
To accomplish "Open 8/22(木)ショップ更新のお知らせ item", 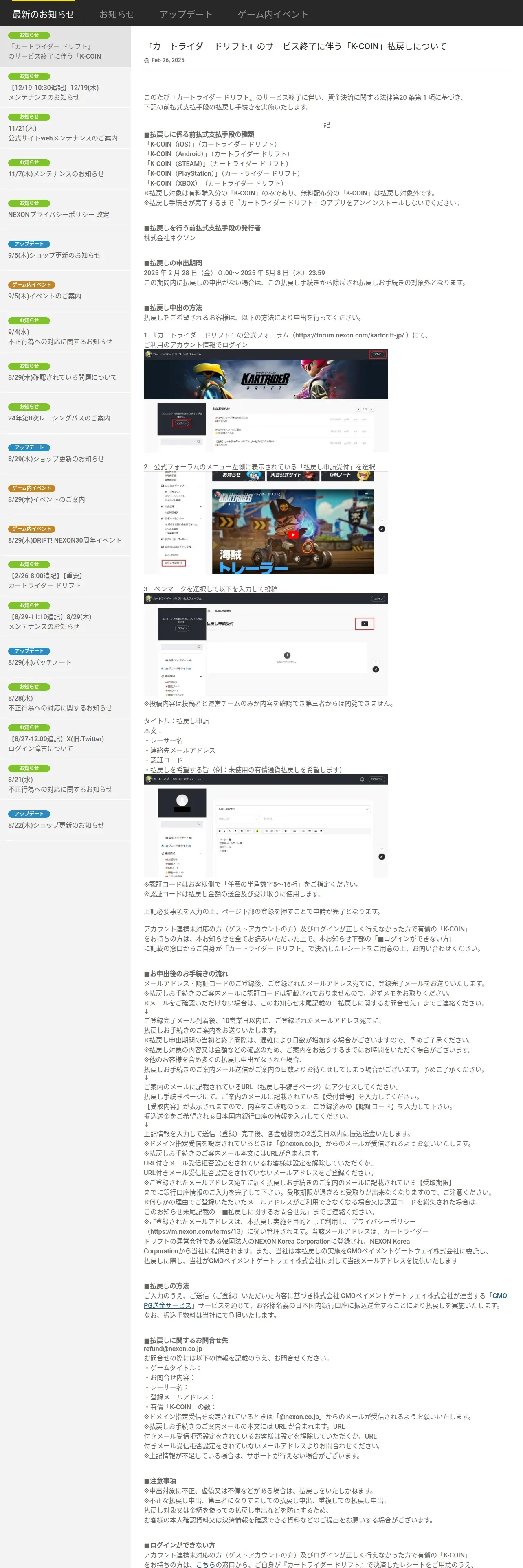I will coord(65,821).
